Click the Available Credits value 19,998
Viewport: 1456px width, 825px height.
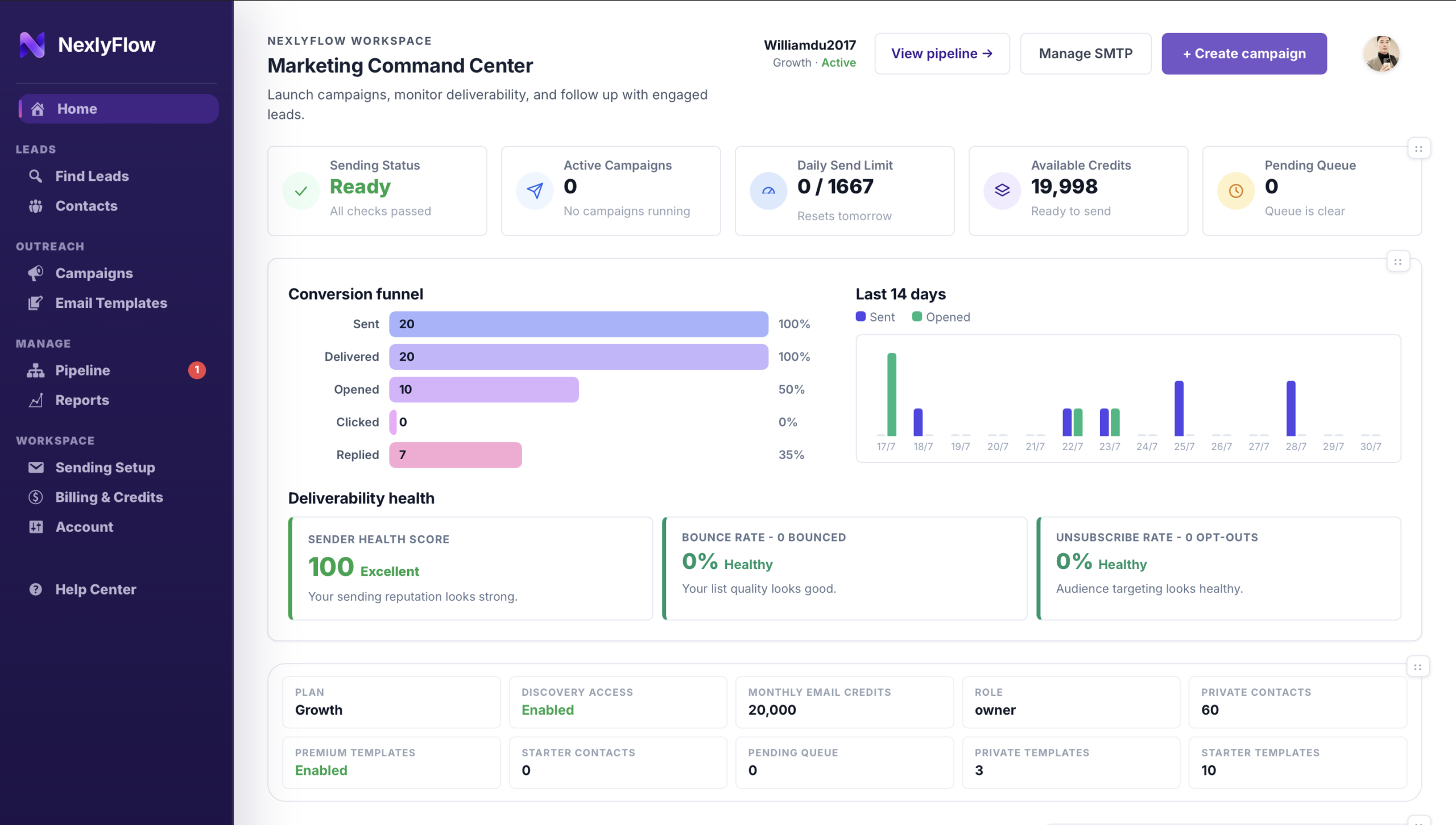tap(1064, 187)
